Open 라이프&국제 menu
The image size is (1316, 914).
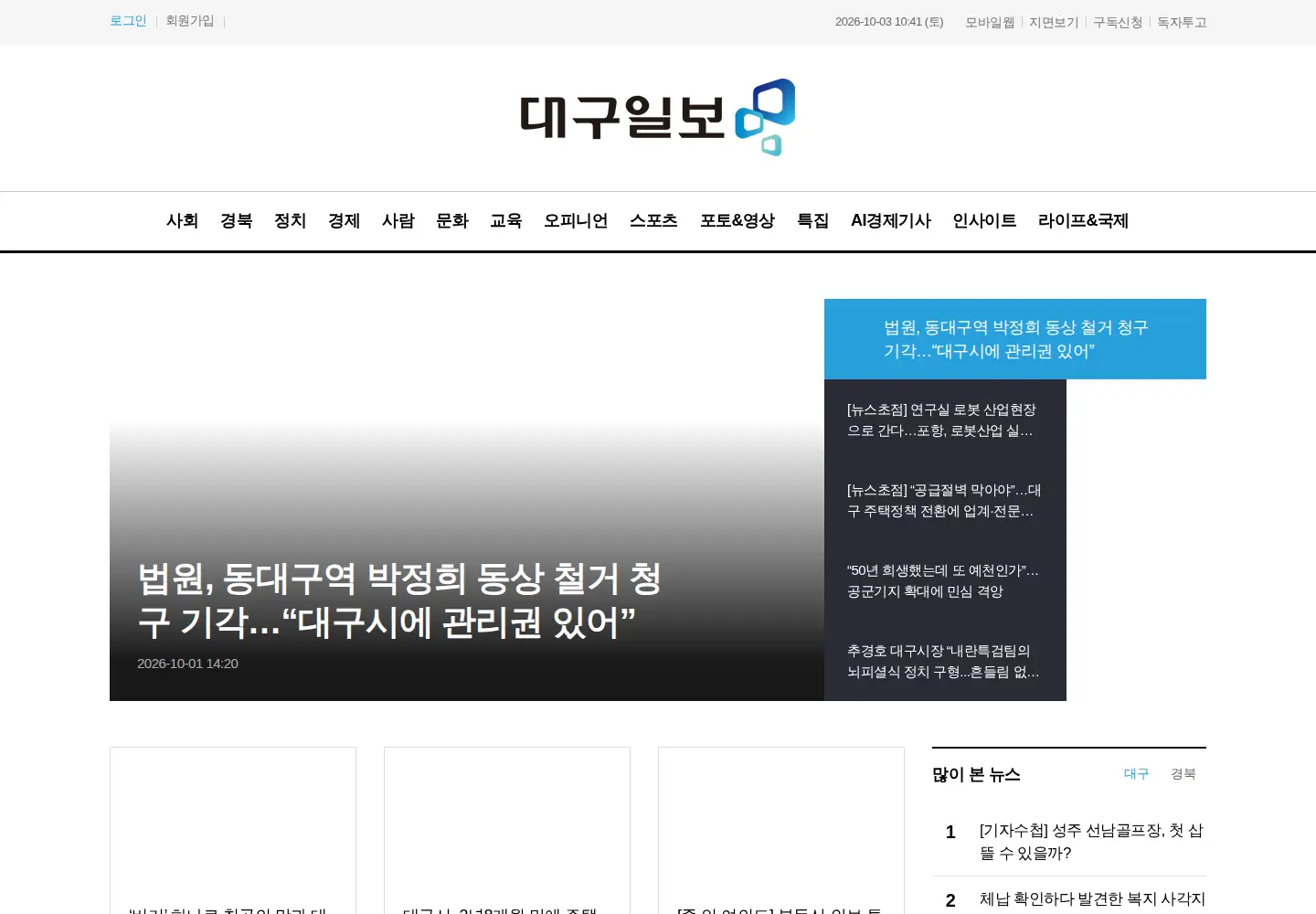[1083, 221]
